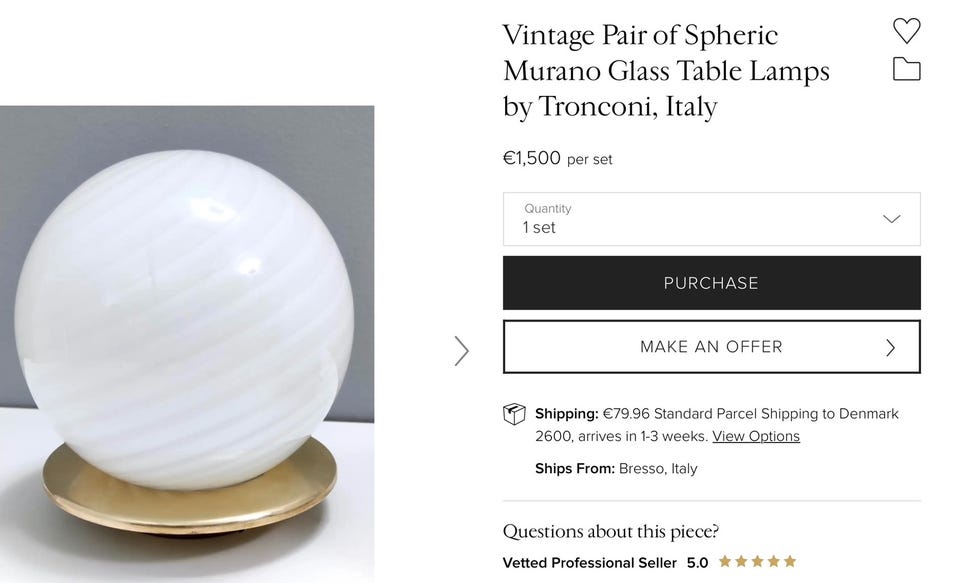Image resolution: width=960 pixels, height=583 pixels.
Task: Click the heart icon to favorite this item
Action: [x=906, y=31]
